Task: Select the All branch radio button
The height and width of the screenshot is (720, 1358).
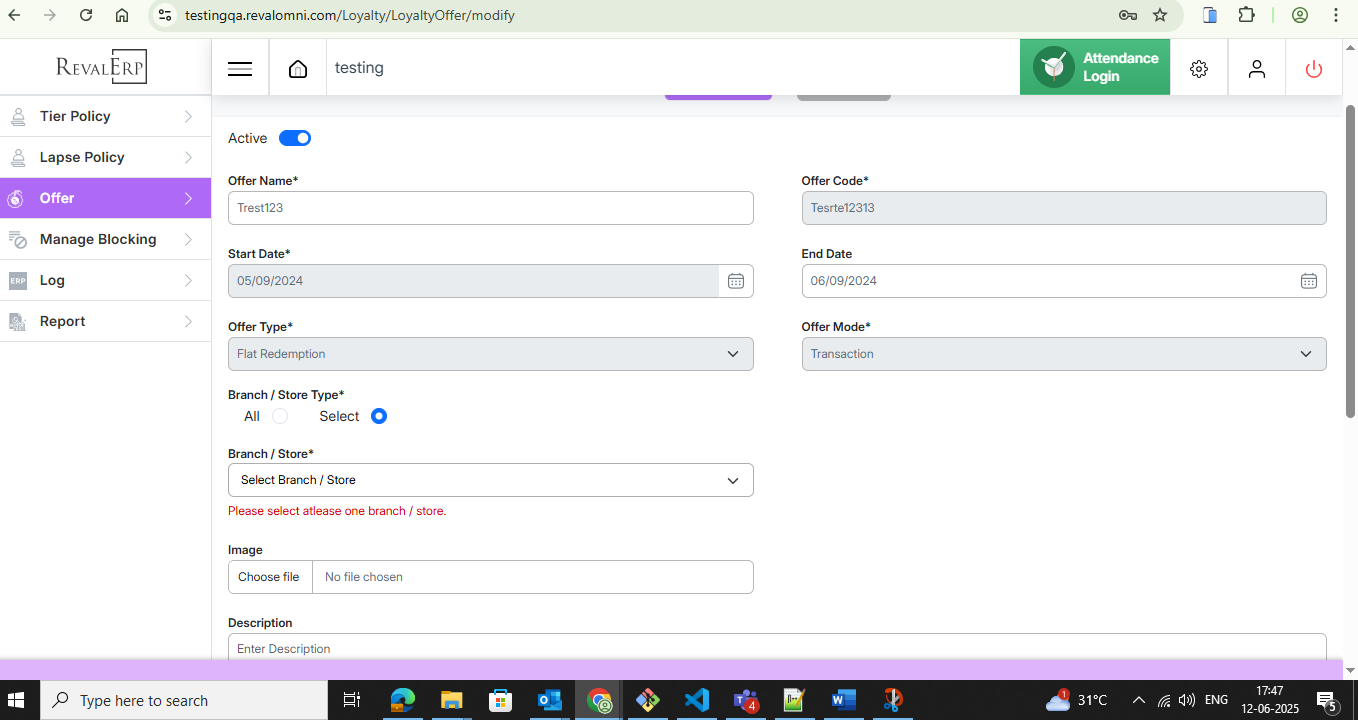Action: click(280, 416)
